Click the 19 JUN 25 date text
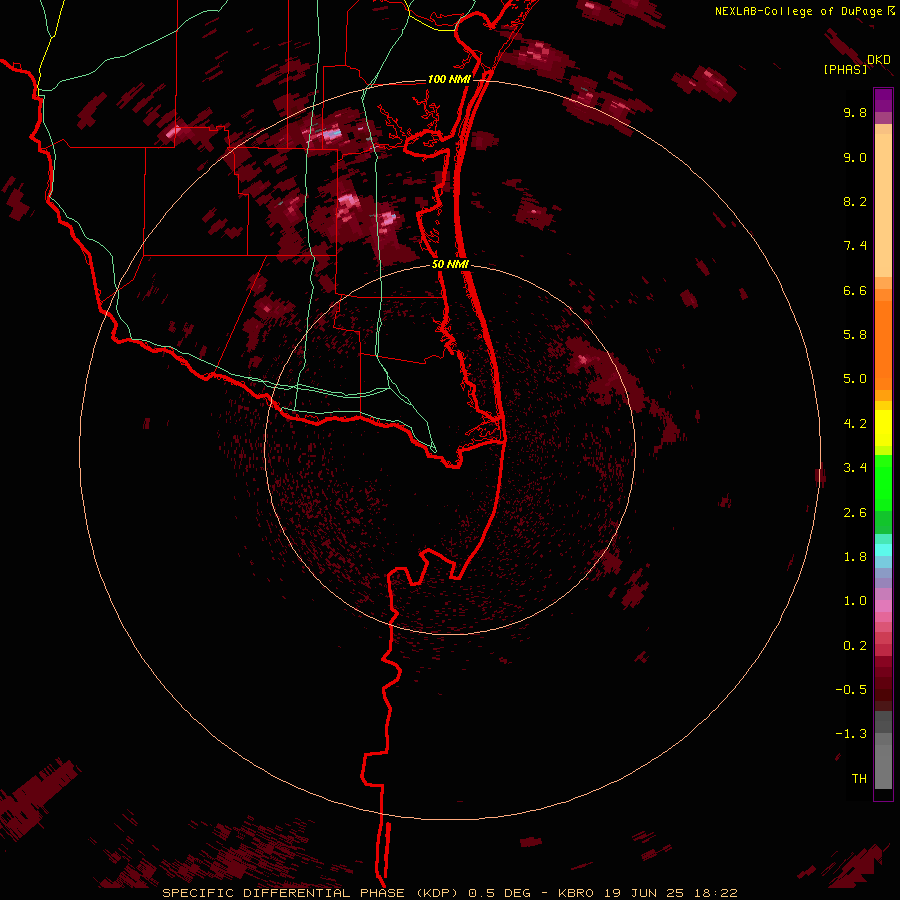The height and width of the screenshot is (900, 900). pos(642,893)
